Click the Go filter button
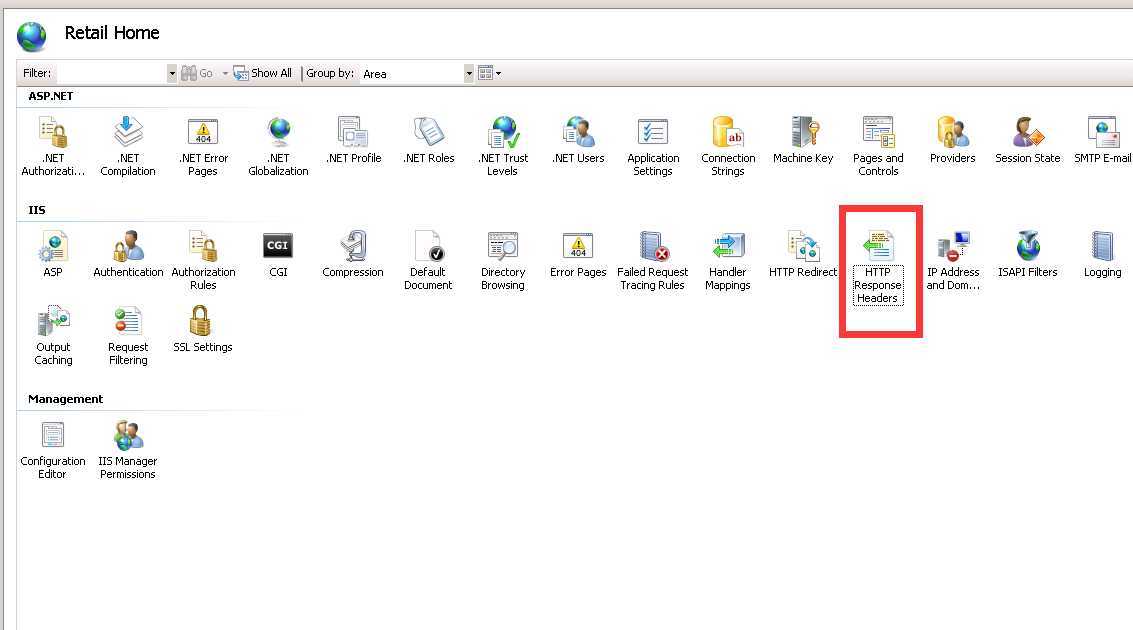 coord(197,73)
